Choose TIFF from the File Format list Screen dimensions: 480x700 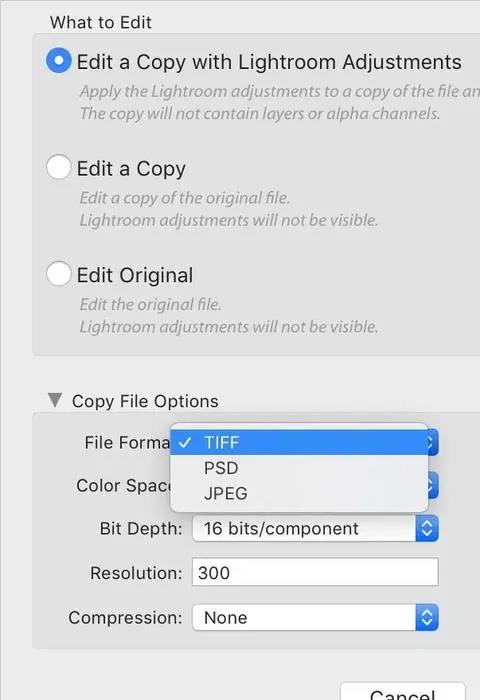point(299,442)
